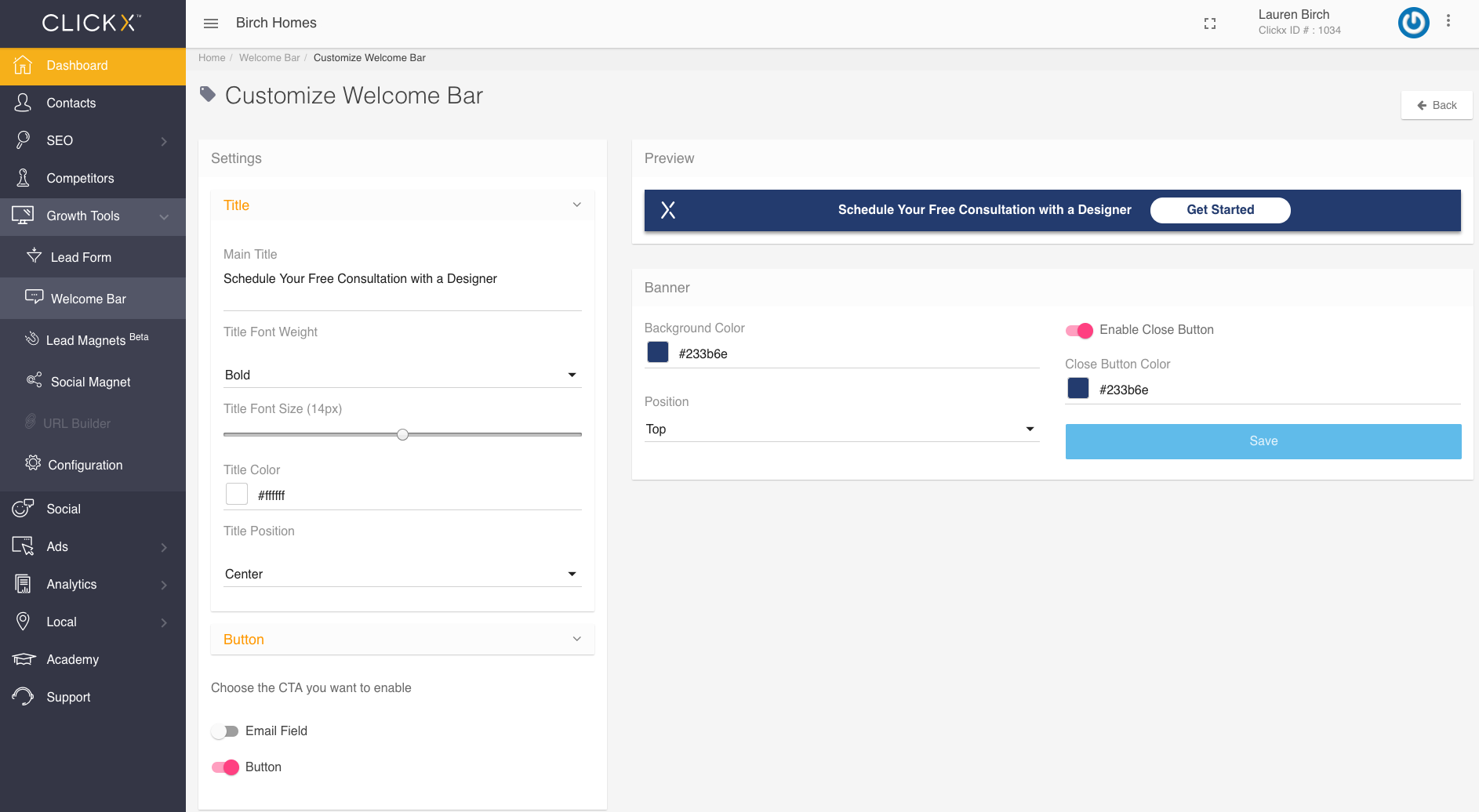Disable the Enable Close Button toggle
1479x812 pixels.
(1079, 331)
